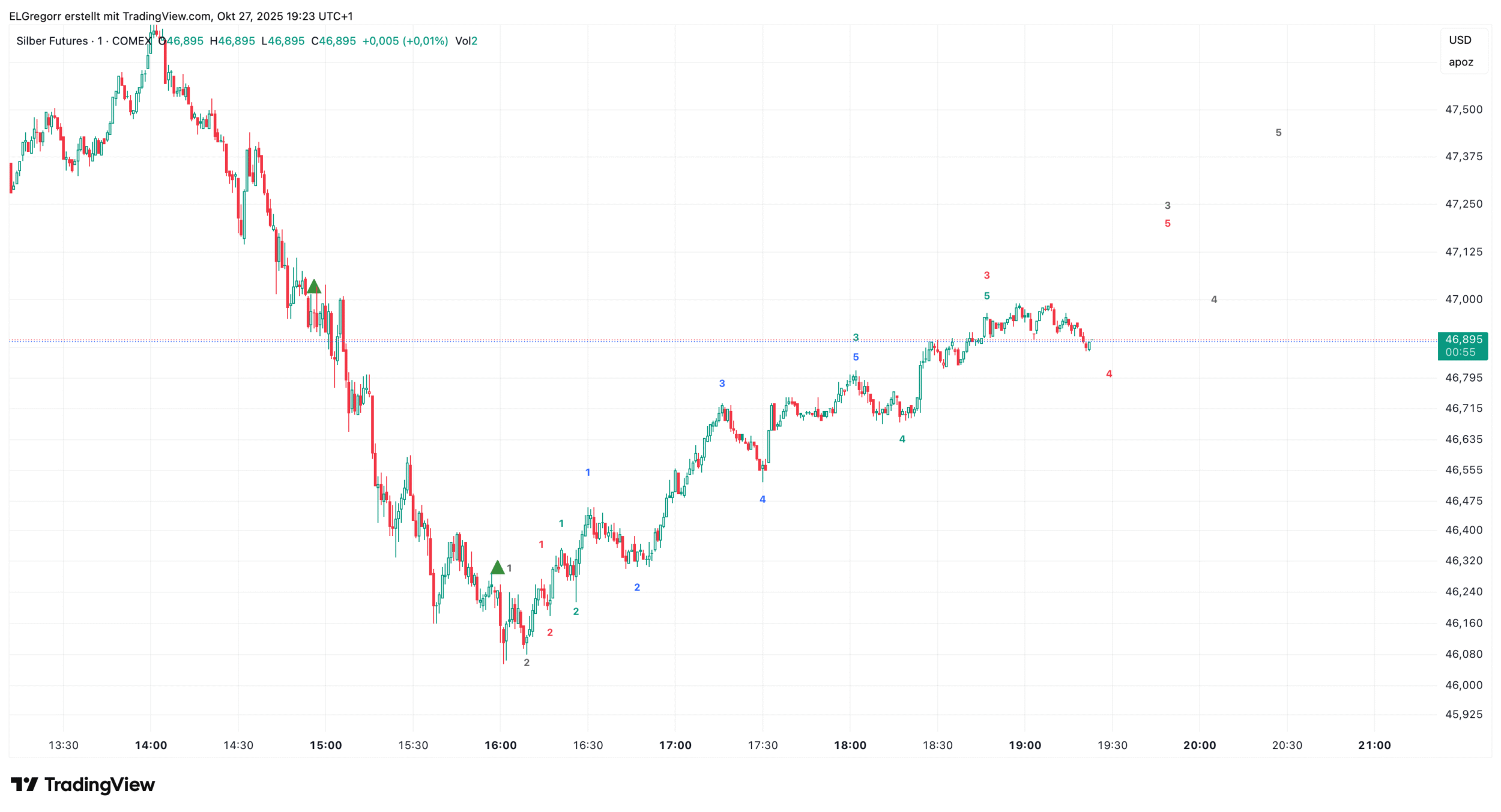The width and height of the screenshot is (1501, 812).
Task: Click the 47,500 price axis label
Action: [1464, 109]
